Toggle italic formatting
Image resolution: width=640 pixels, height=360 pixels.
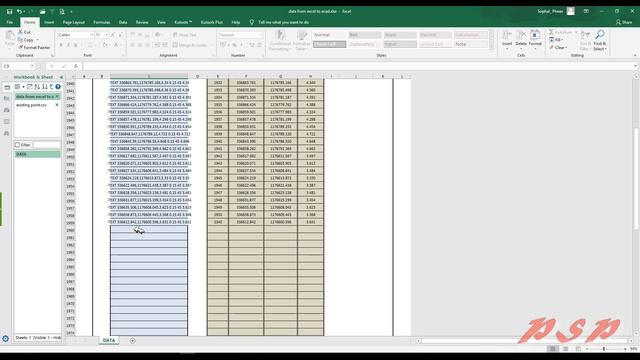[68, 45]
